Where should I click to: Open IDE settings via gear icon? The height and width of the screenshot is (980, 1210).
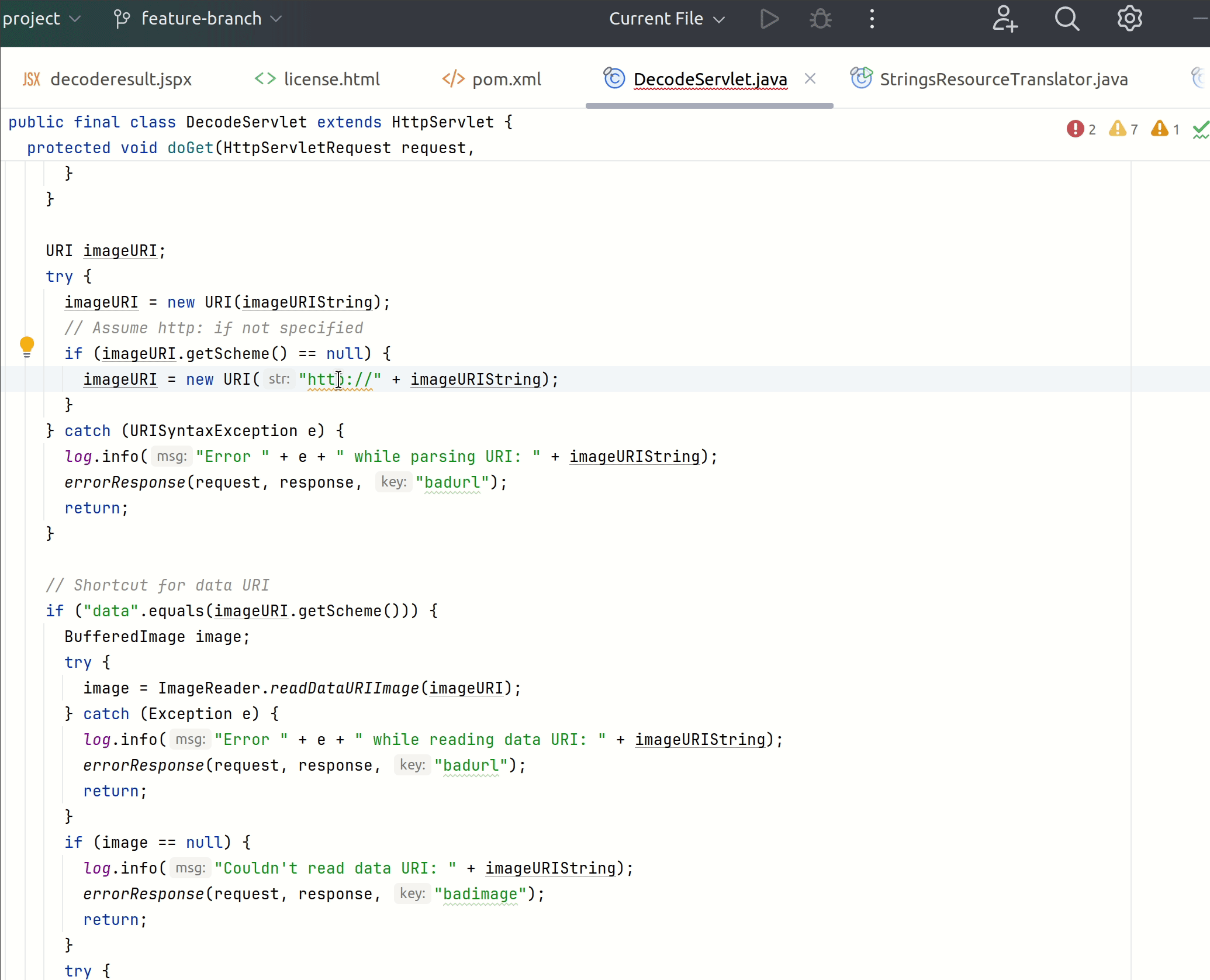coord(1129,18)
